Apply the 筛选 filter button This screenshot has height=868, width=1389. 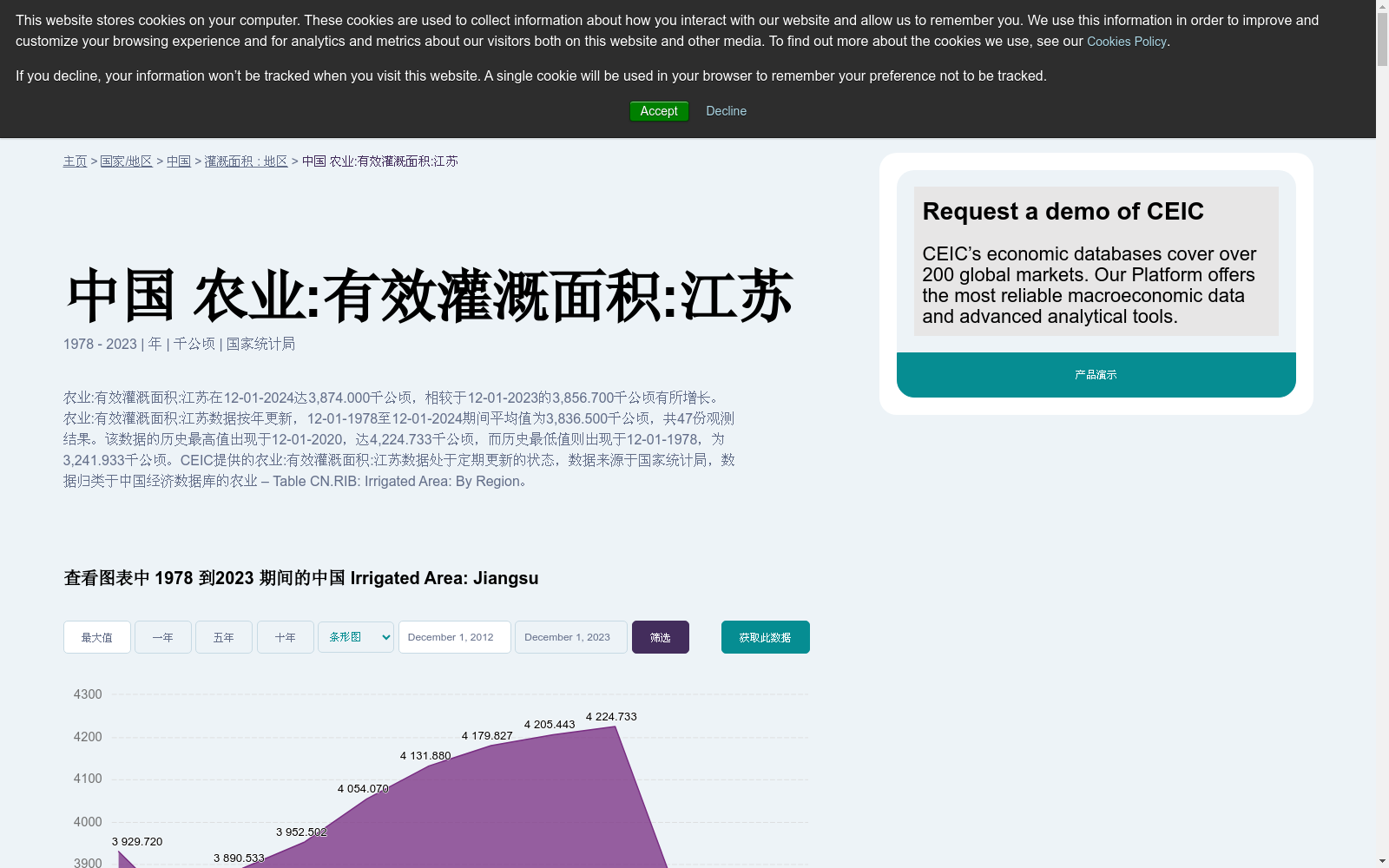pos(661,637)
